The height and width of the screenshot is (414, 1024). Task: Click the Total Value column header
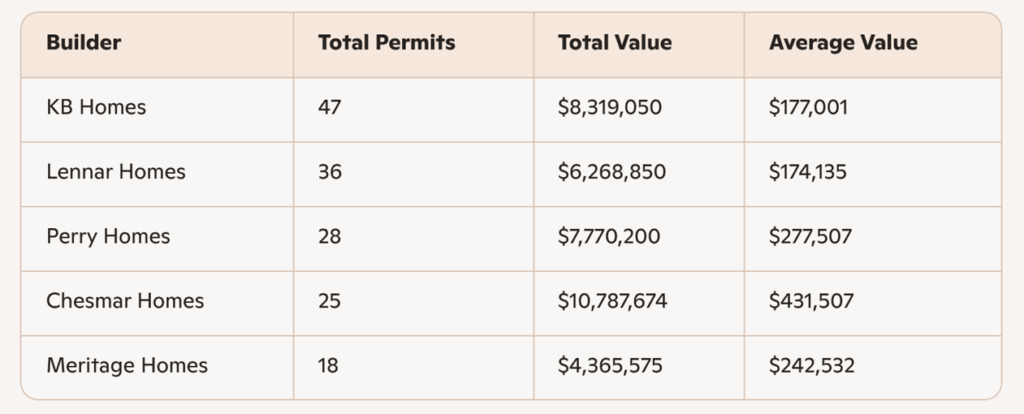pyautogui.click(x=615, y=43)
